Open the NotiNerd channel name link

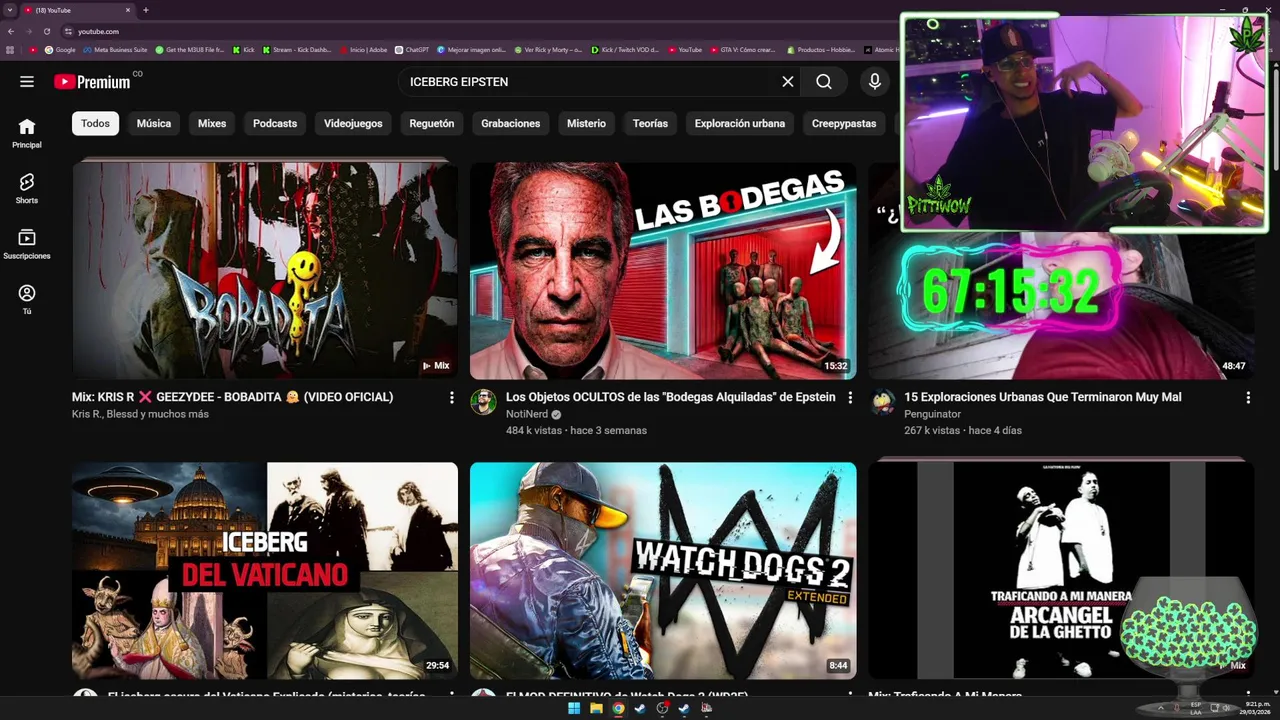[527, 414]
